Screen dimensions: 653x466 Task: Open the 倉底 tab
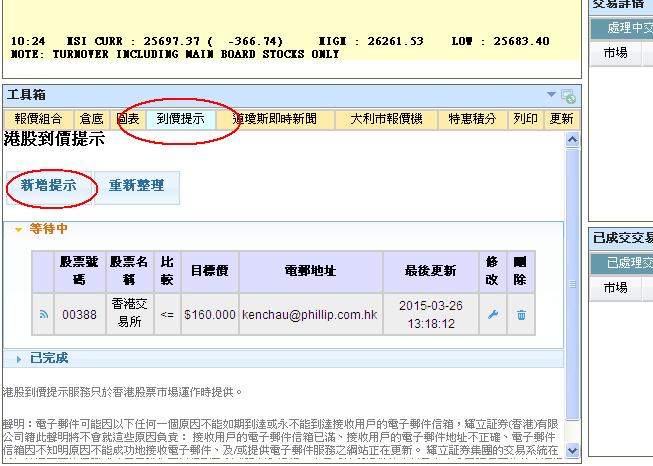point(91,119)
